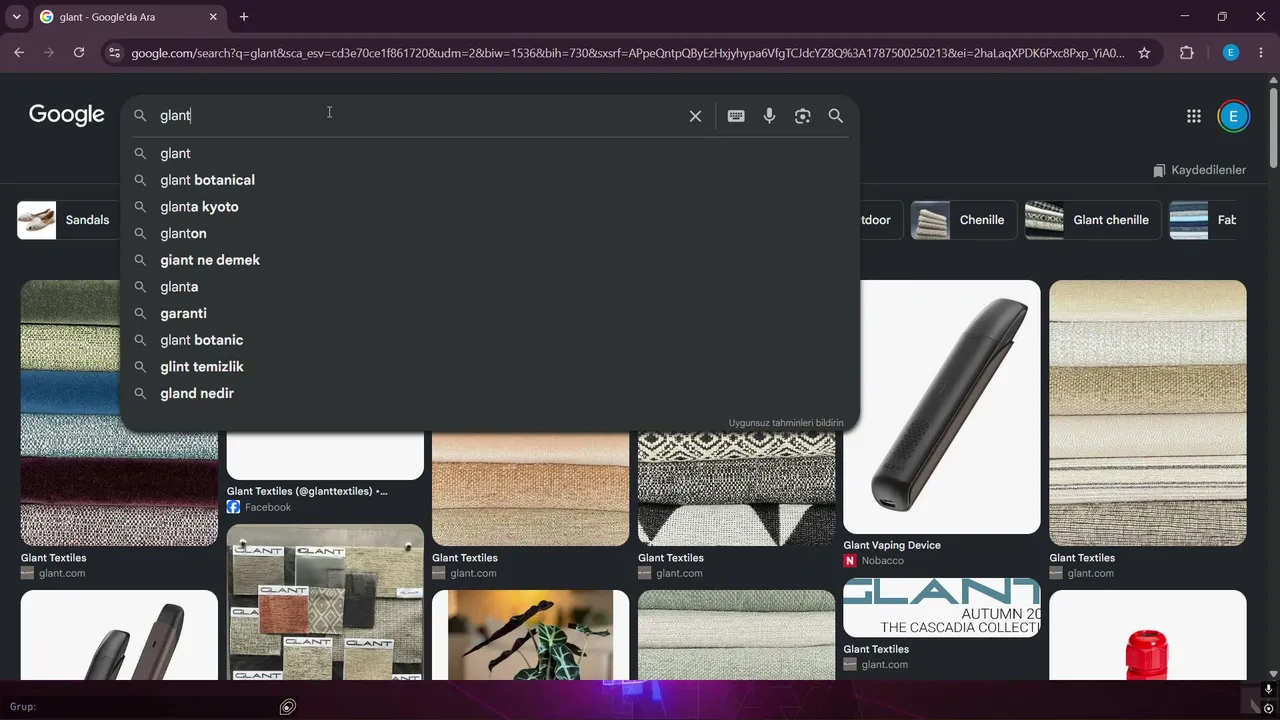Pick the 'gland nedir' suggestion
The width and height of the screenshot is (1280, 720).
tap(490, 393)
